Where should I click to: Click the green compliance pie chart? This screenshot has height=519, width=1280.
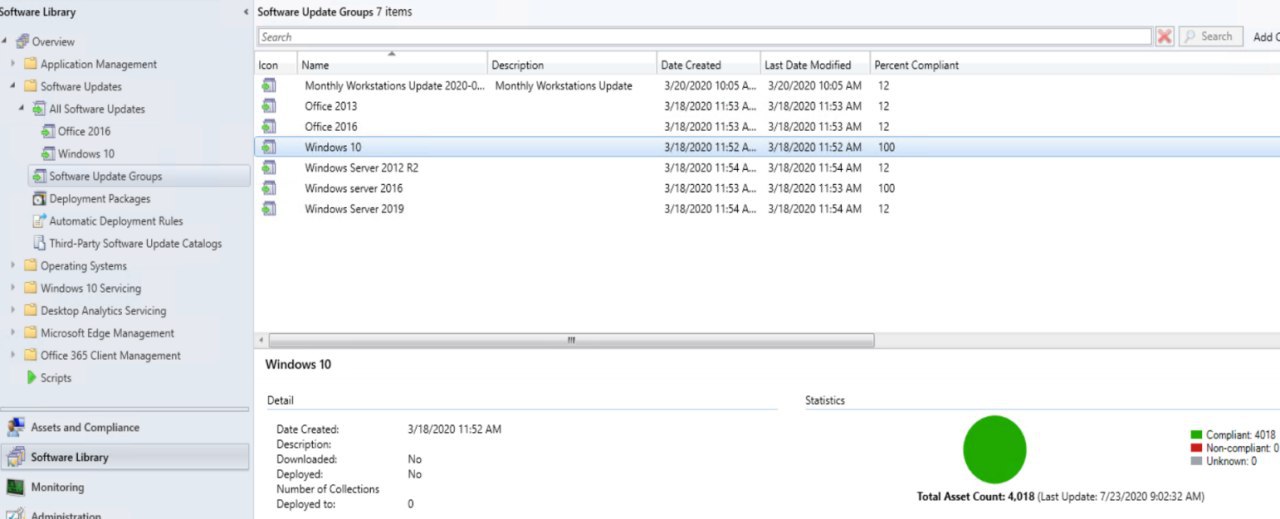994,450
